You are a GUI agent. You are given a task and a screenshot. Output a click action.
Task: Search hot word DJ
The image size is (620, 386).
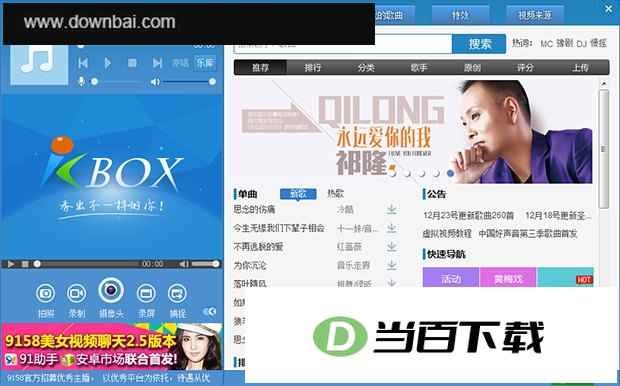[x=581, y=44]
